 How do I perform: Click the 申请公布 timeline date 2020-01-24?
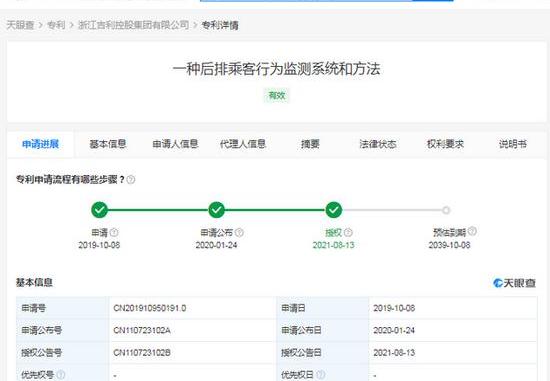[216, 245]
